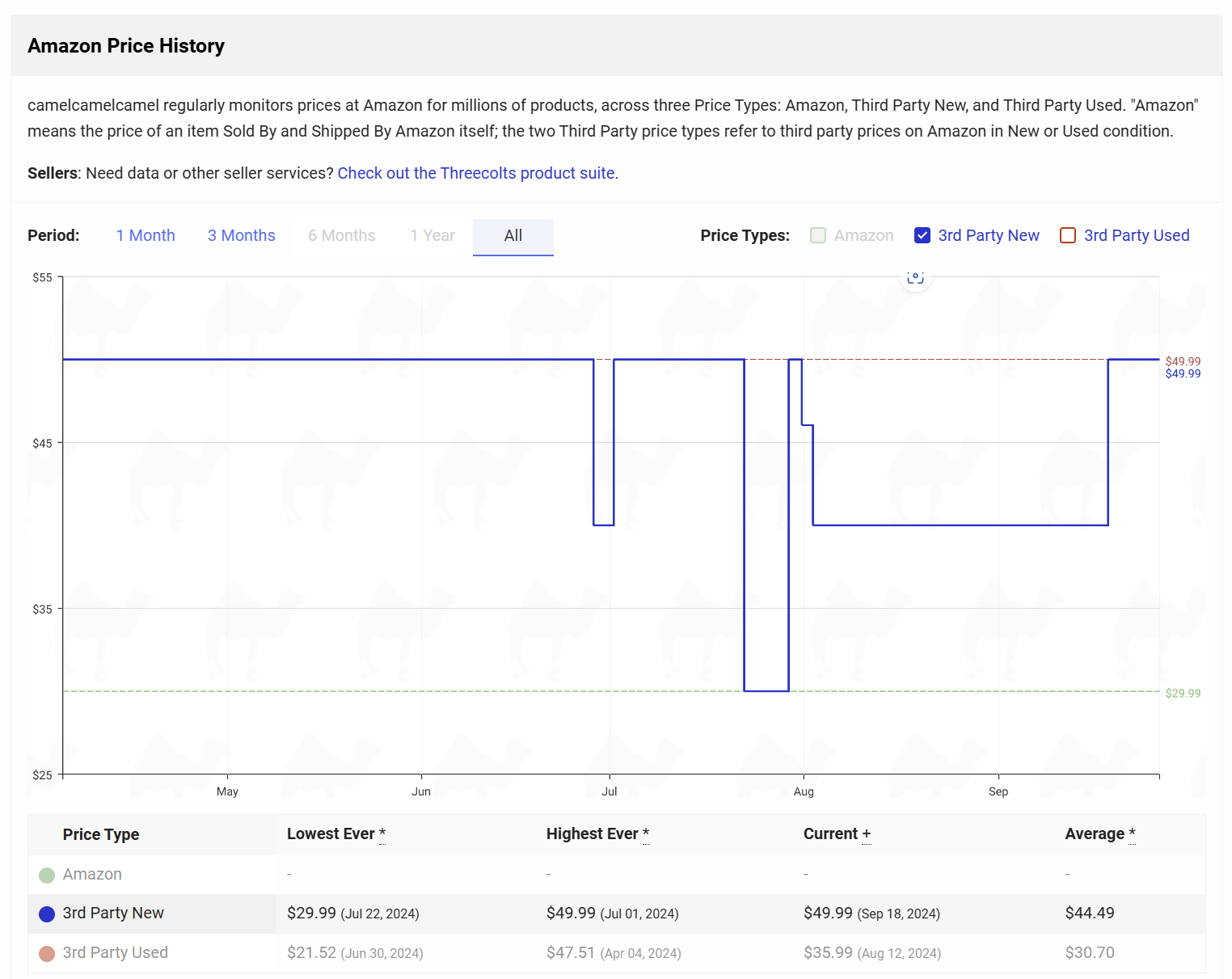1232x979 pixels.
Task: Select the All period tab
Action: [x=513, y=235]
